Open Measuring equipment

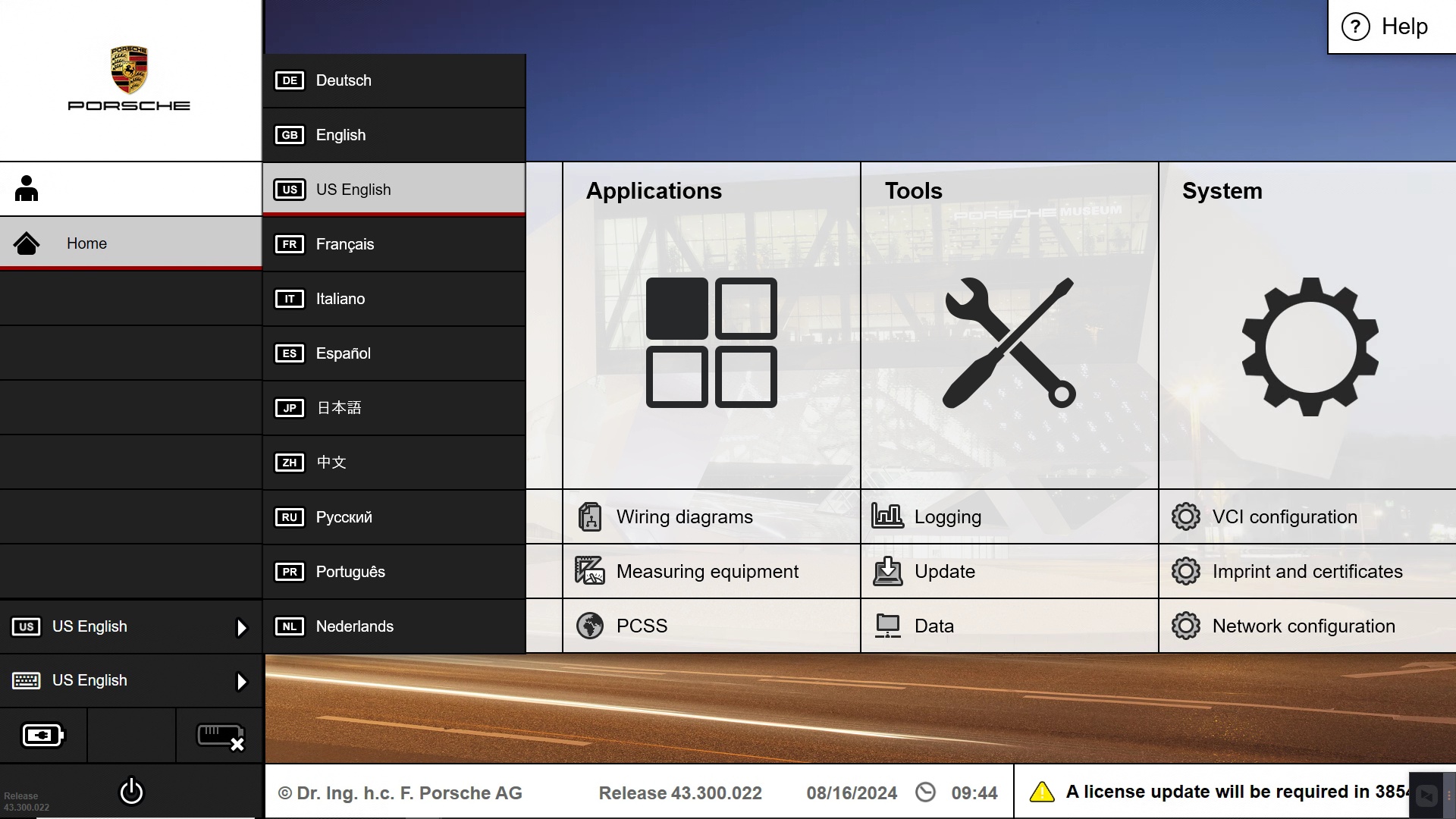[711, 571]
